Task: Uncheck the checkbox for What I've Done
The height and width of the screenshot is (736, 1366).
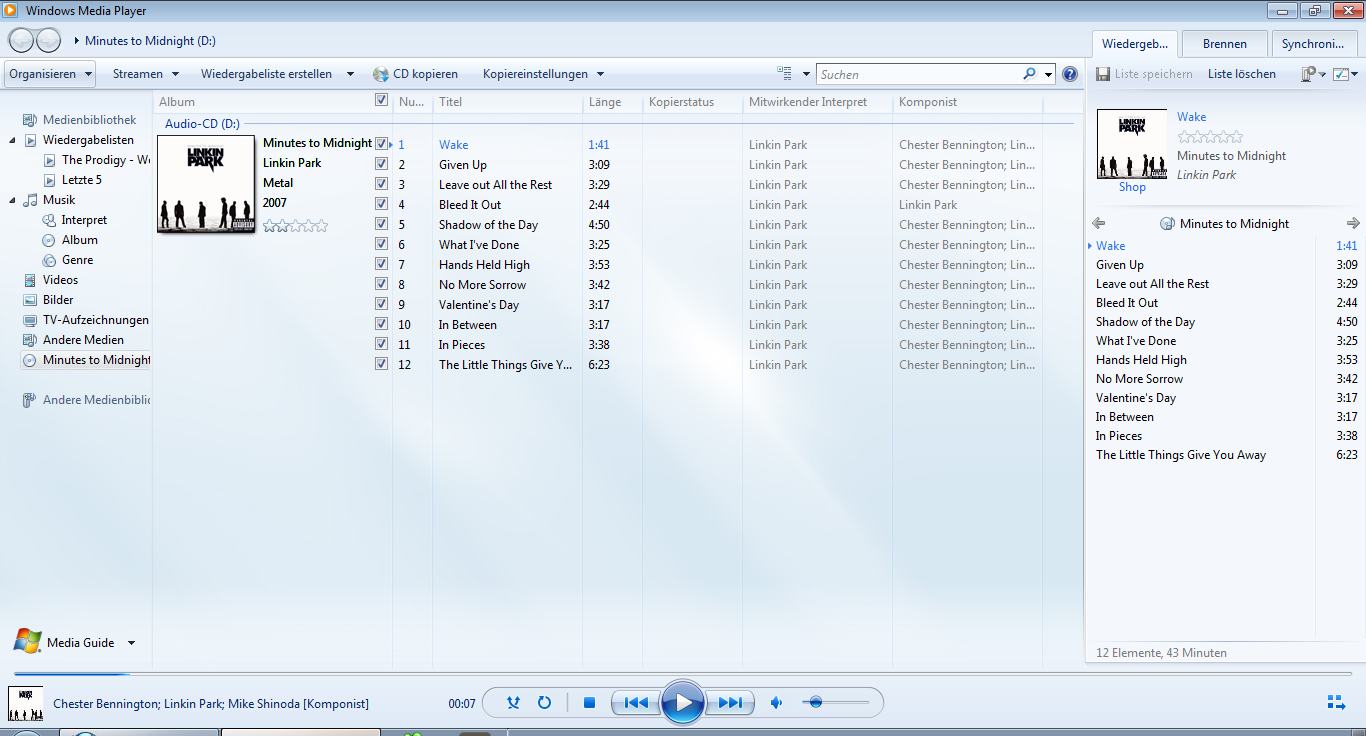Action: [x=381, y=244]
